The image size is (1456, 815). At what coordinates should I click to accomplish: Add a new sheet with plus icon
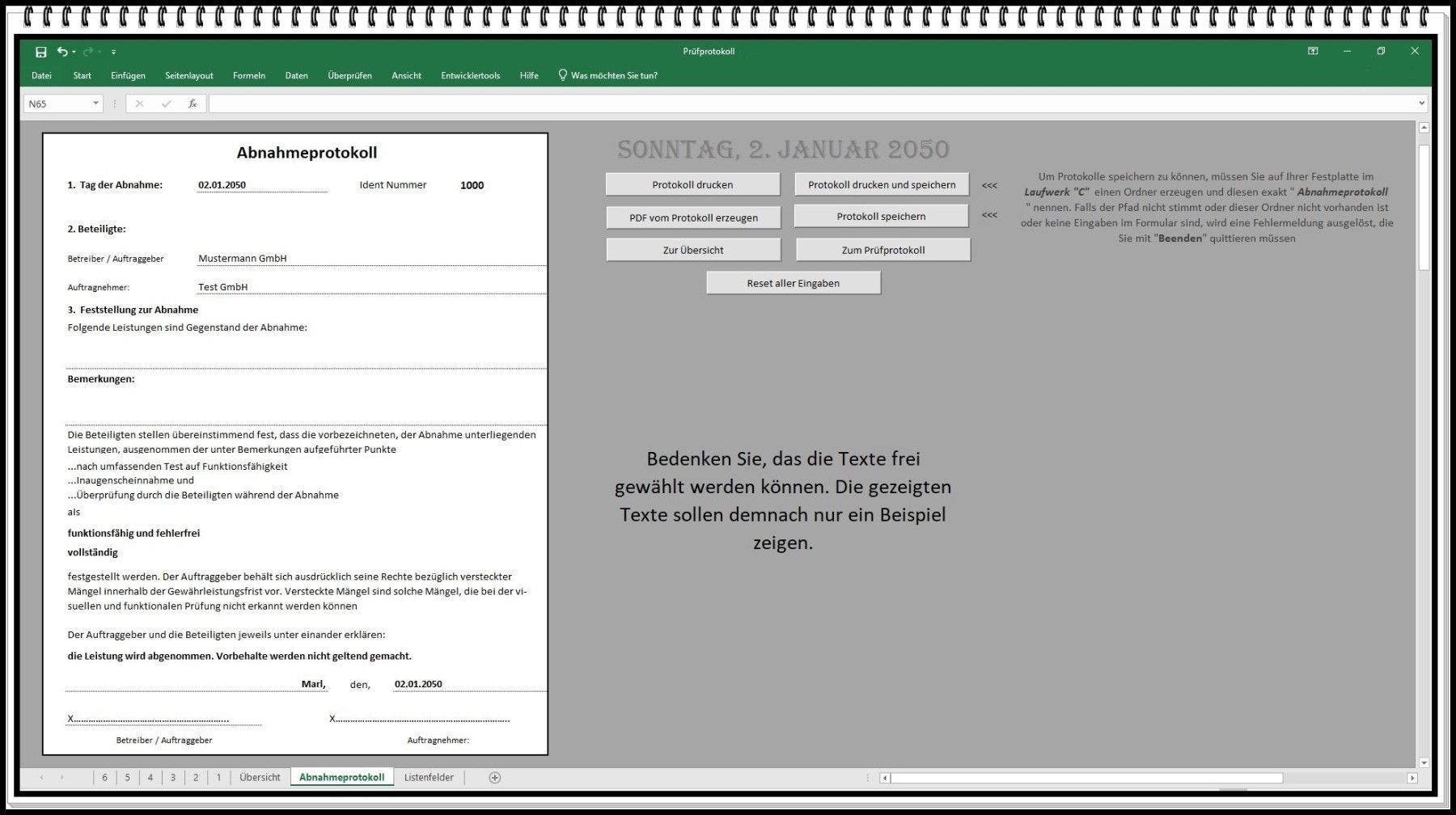click(495, 778)
